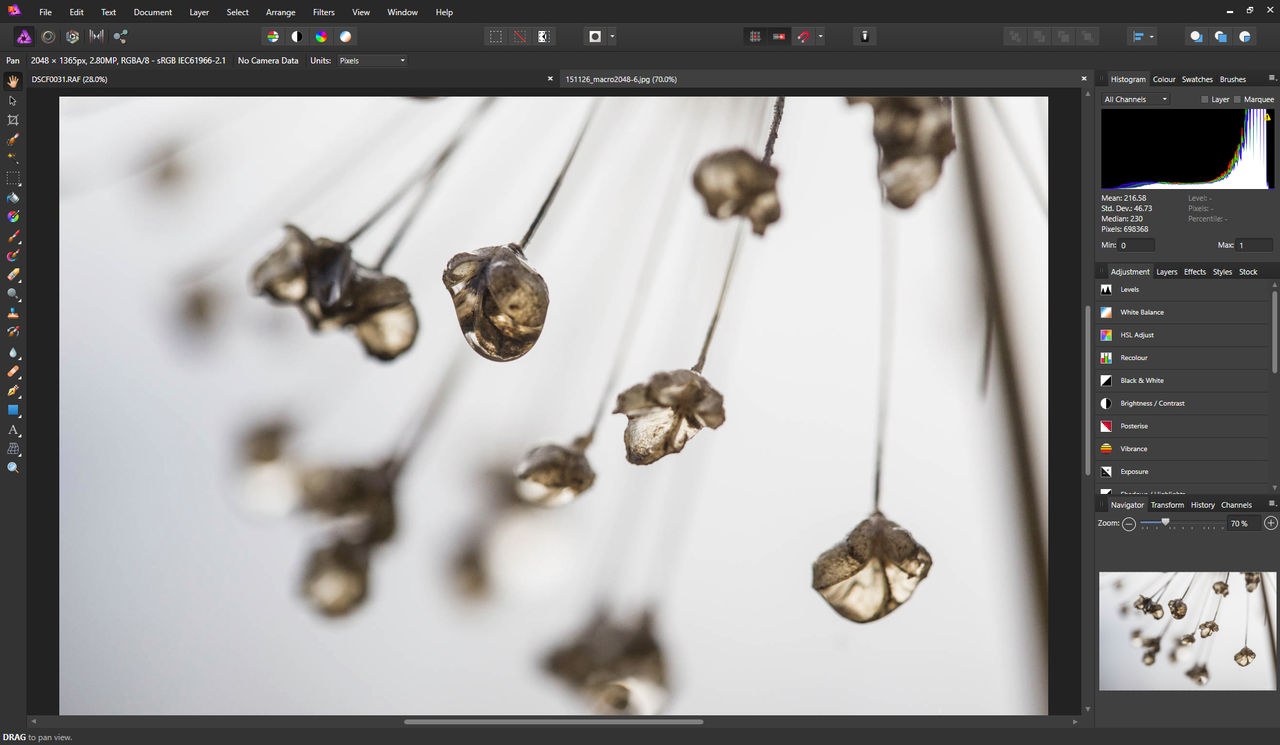The image size is (1280, 745).
Task: Select the Crop tool
Action: point(13,120)
